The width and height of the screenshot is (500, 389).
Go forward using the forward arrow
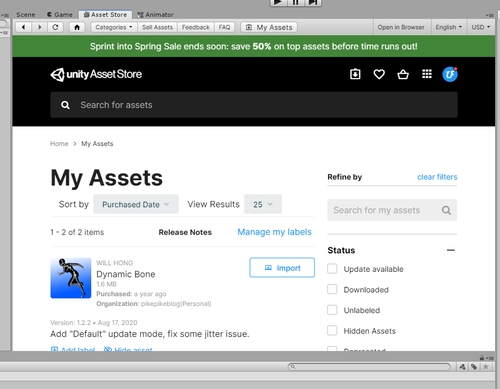[x=40, y=27]
